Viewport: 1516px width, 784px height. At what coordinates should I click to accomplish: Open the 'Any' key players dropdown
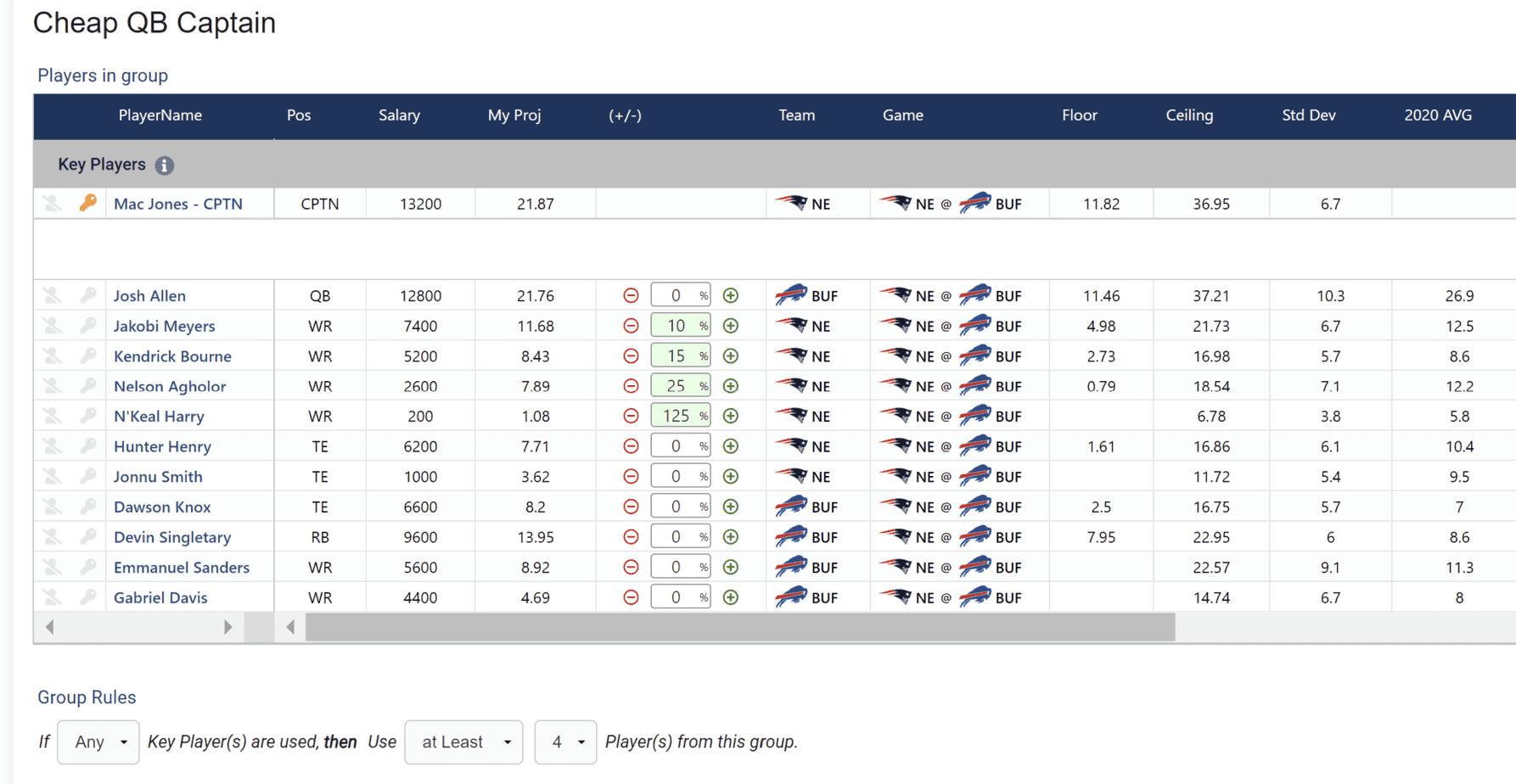point(98,742)
